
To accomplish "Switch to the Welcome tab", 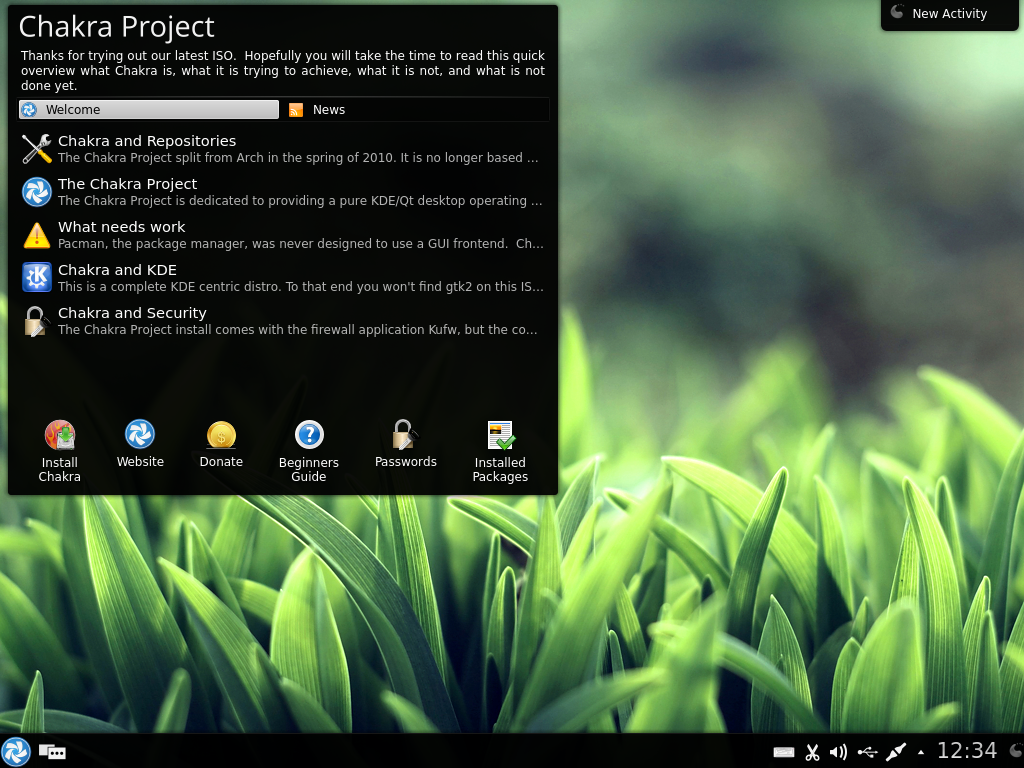I will pos(149,110).
